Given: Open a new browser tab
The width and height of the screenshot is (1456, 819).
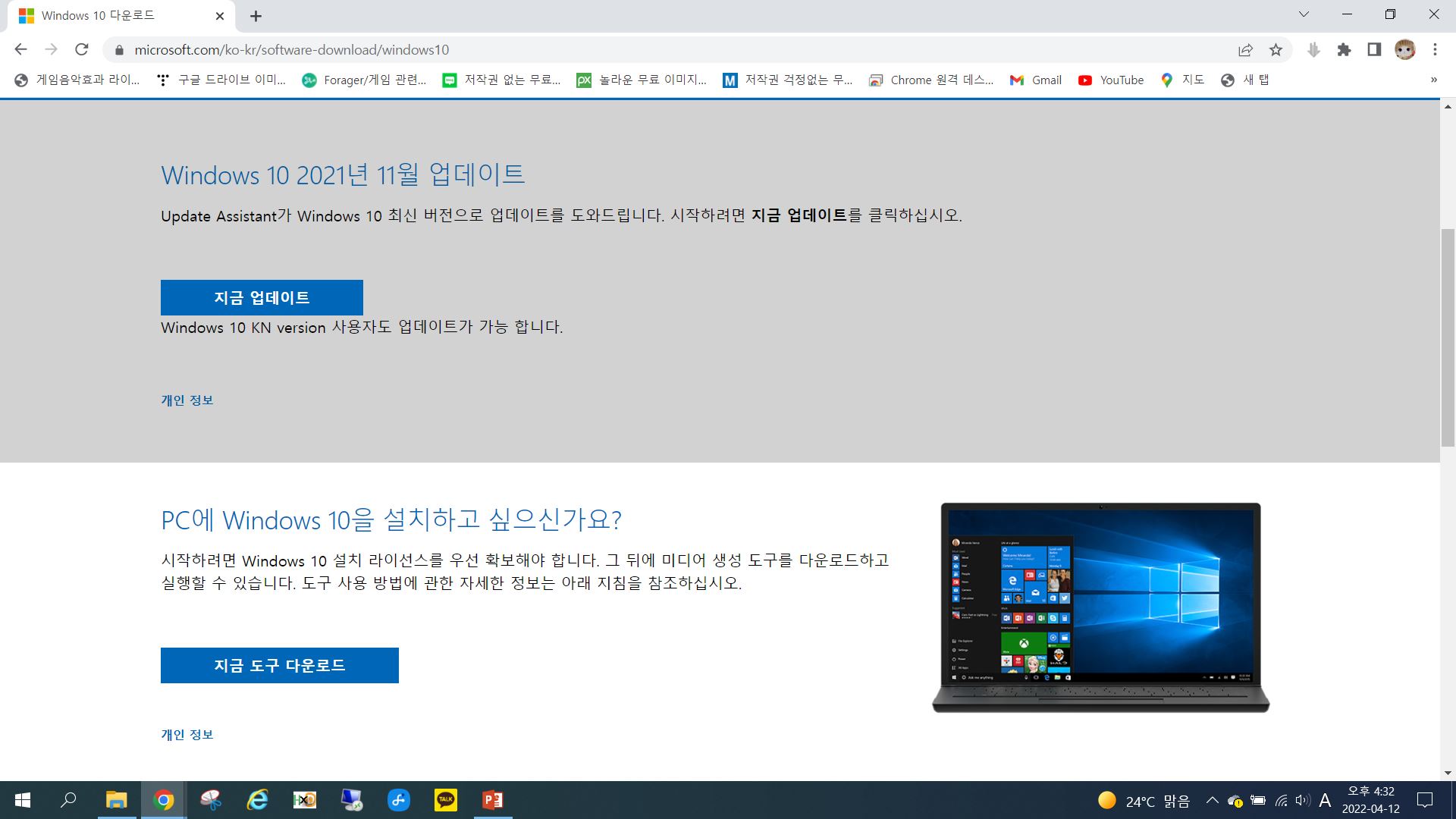Looking at the screenshot, I should pos(256,16).
